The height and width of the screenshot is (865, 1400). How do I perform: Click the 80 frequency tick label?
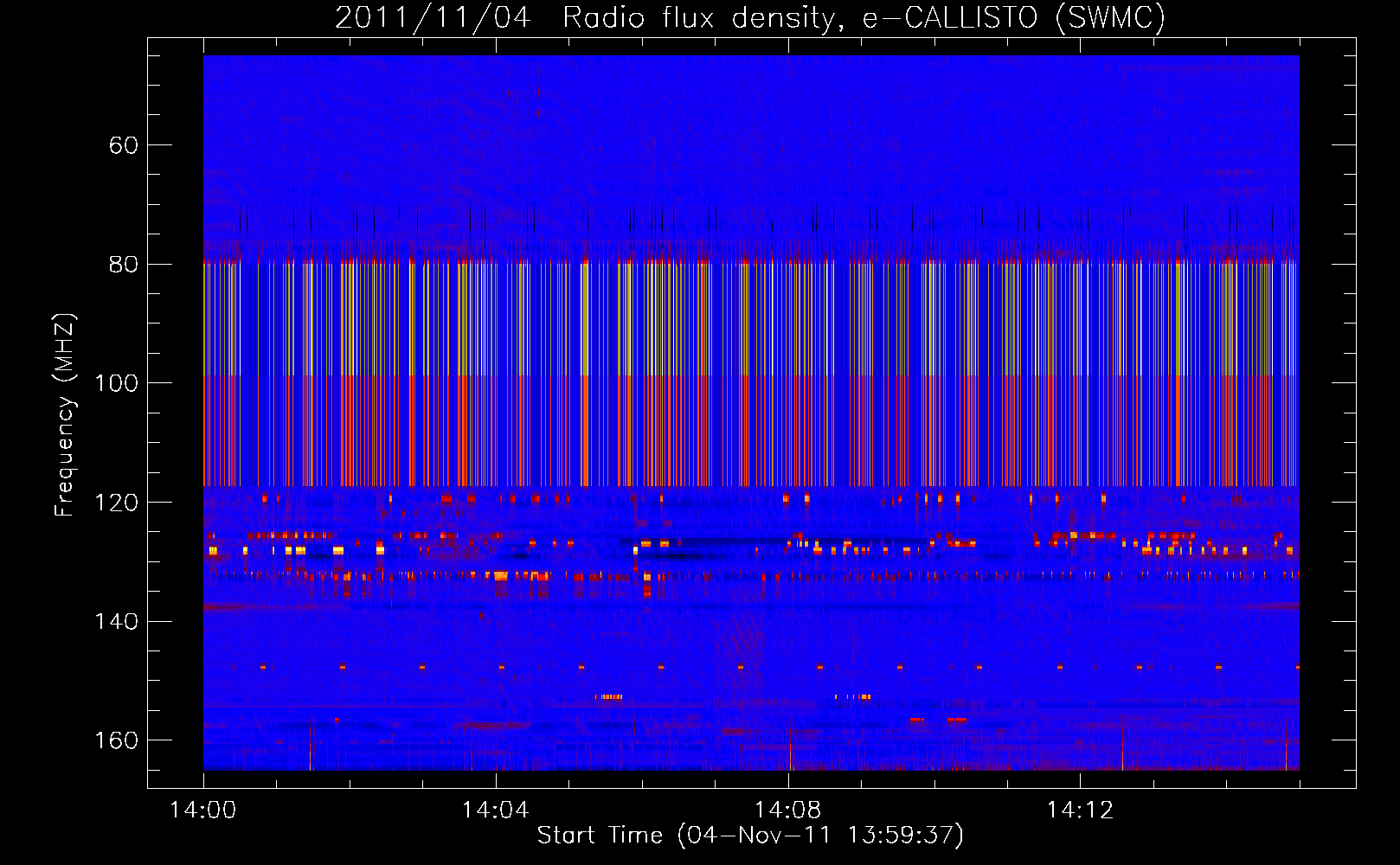[123, 264]
